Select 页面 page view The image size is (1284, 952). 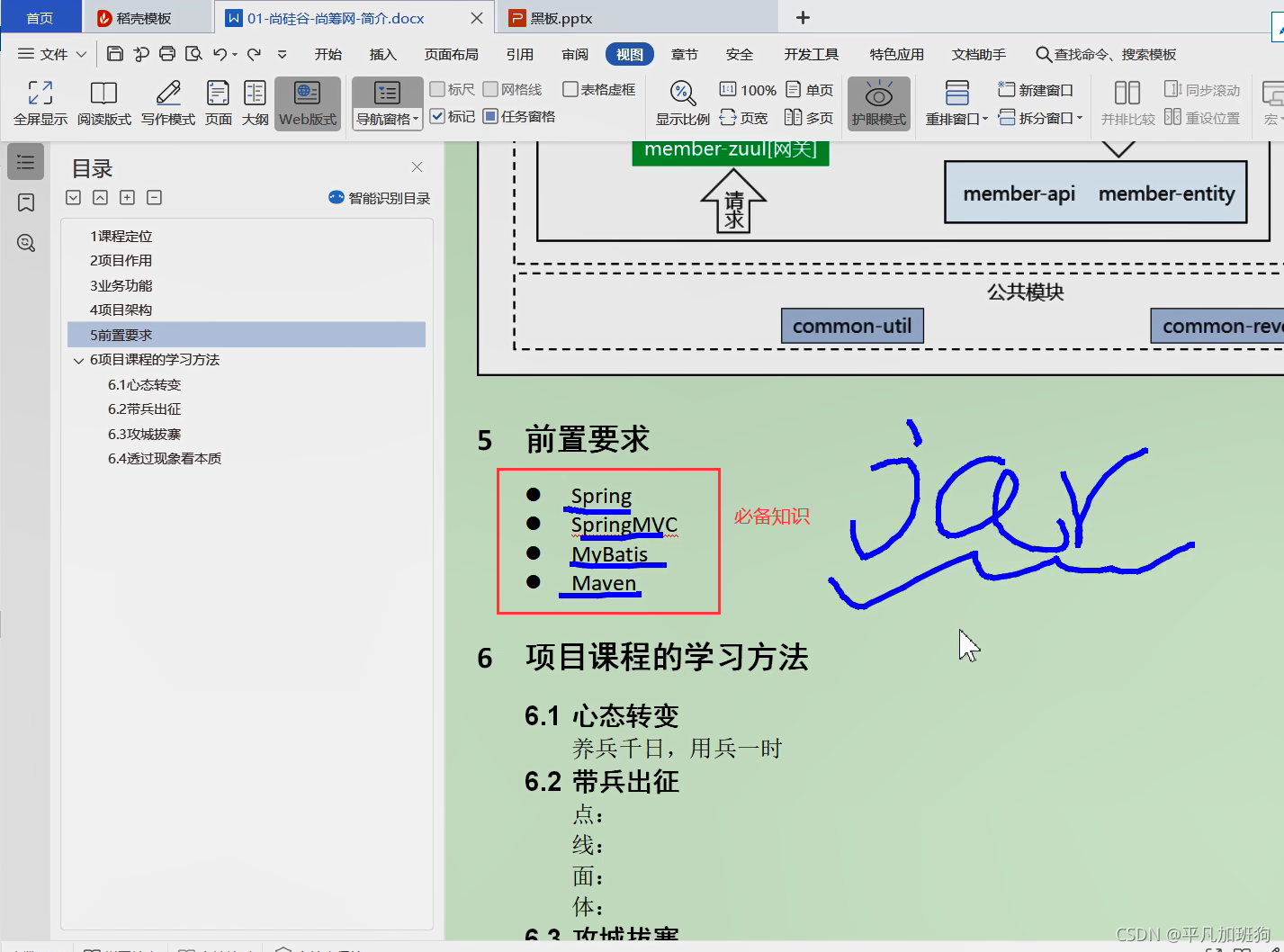point(219,103)
